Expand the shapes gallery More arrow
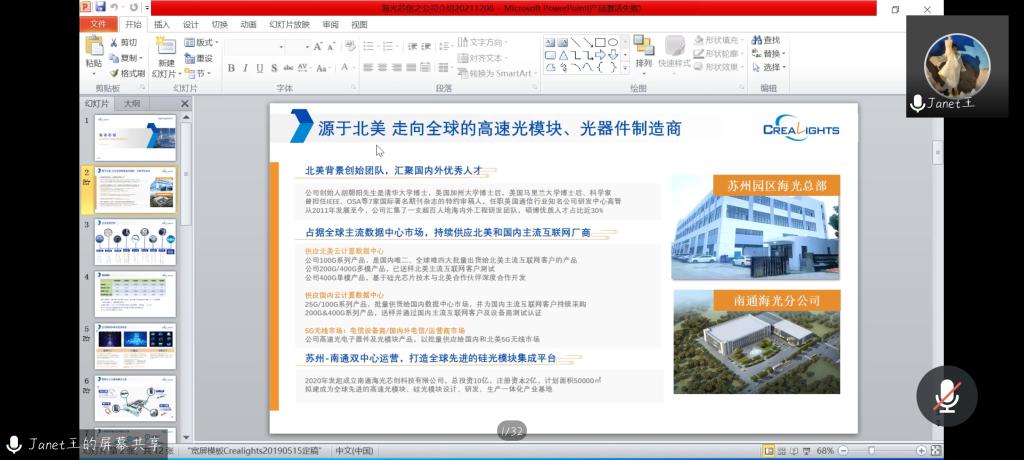Viewport: 1024px width, 460px height. pyautogui.click(x=625, y=67)
